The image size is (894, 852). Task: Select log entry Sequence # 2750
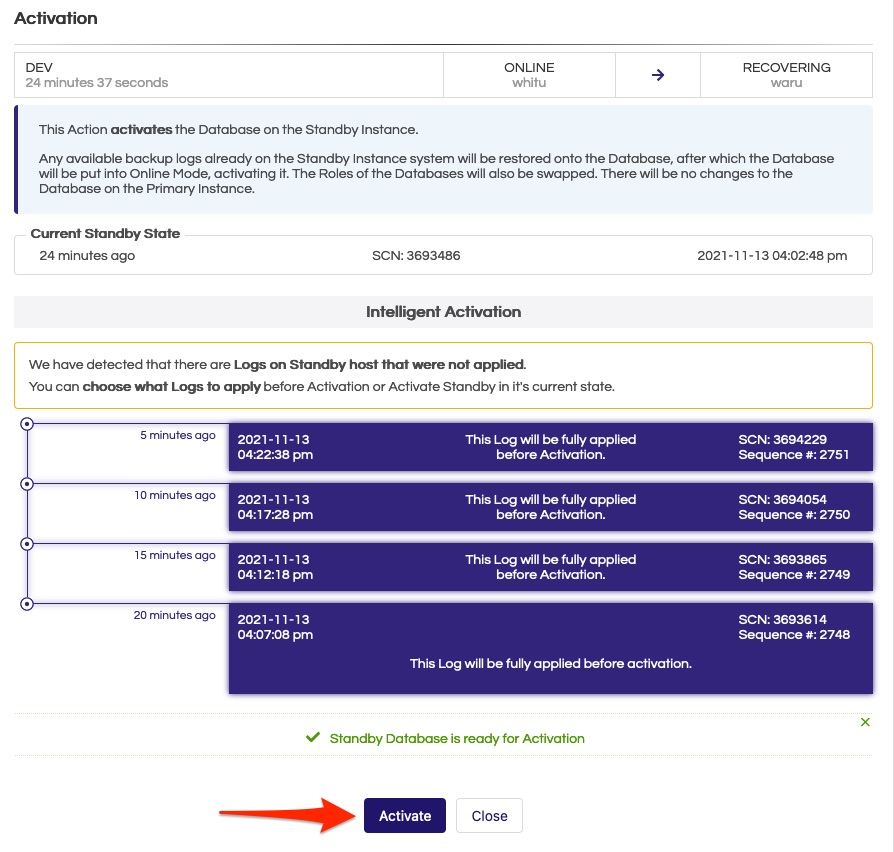tap(550, 507)
